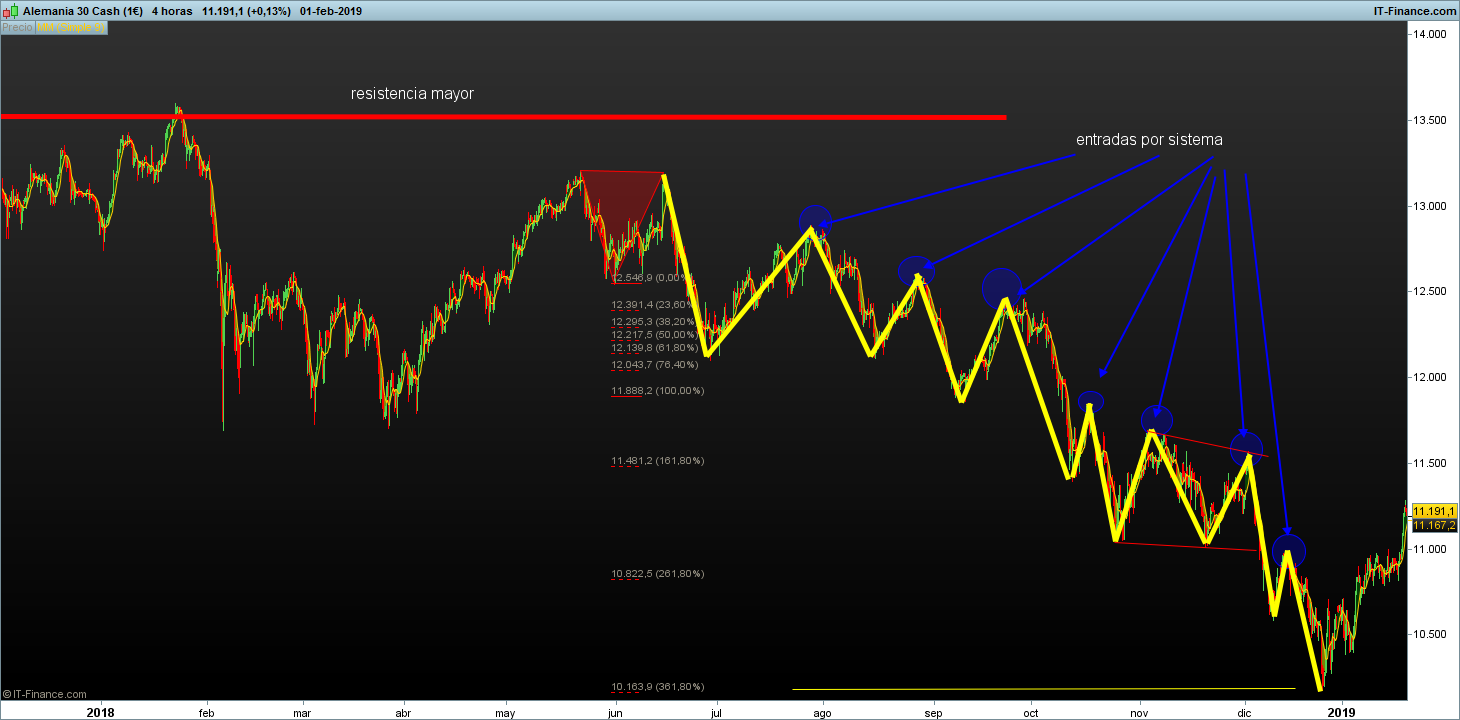Image resolution: width=1460 pixels, height=720 pixels.
Task: Click the 2019 label on the time axis
Action: tap(1341, 712)
